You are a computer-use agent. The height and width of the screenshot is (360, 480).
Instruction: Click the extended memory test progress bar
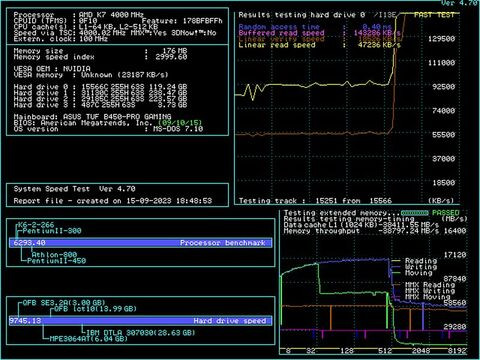click(x=415, y=213)
